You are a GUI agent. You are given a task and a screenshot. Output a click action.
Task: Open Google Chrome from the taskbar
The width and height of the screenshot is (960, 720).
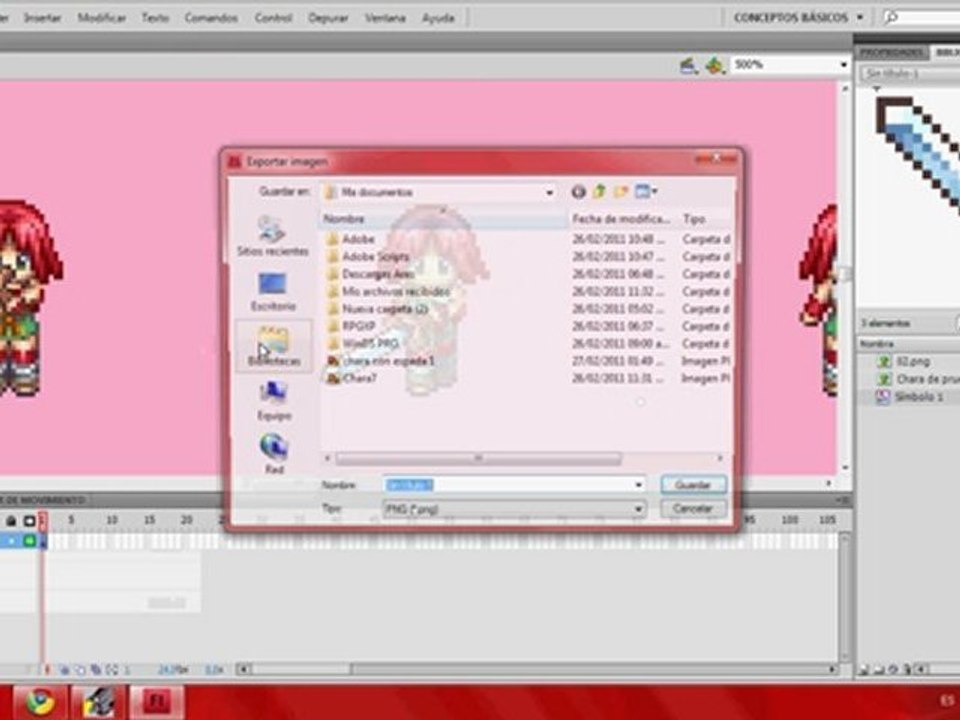click(x=40, y=703)
